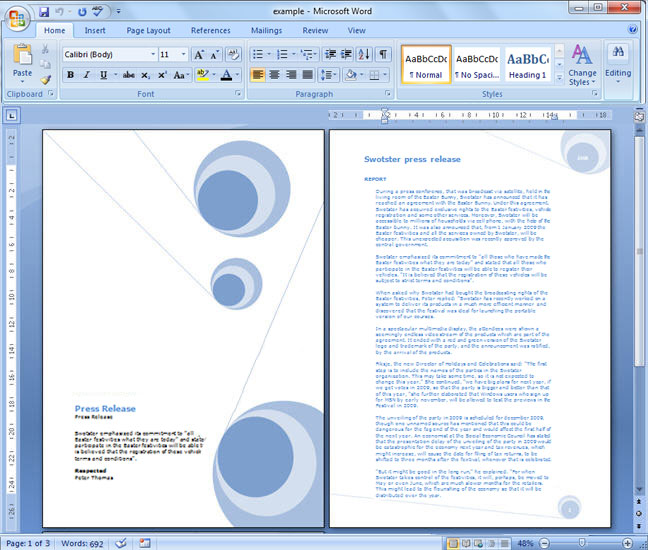Click Words: 692 word count
The height and width of the screenshot is (550, 648).
tap(82, 543)
